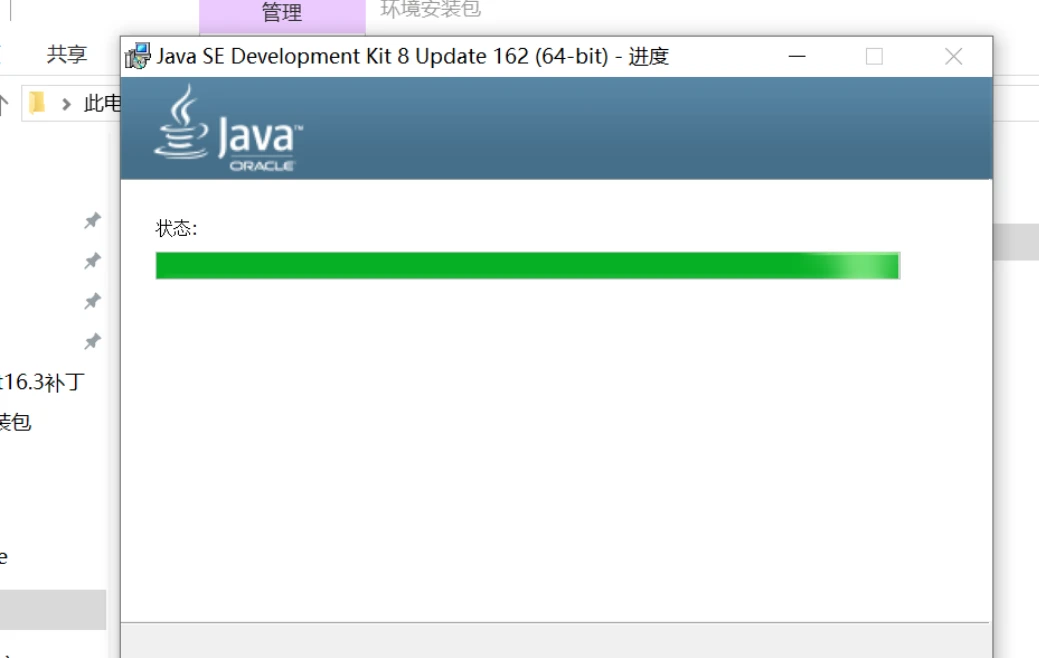
Task: Click the 状态: label in the installer
Action: 176,229
